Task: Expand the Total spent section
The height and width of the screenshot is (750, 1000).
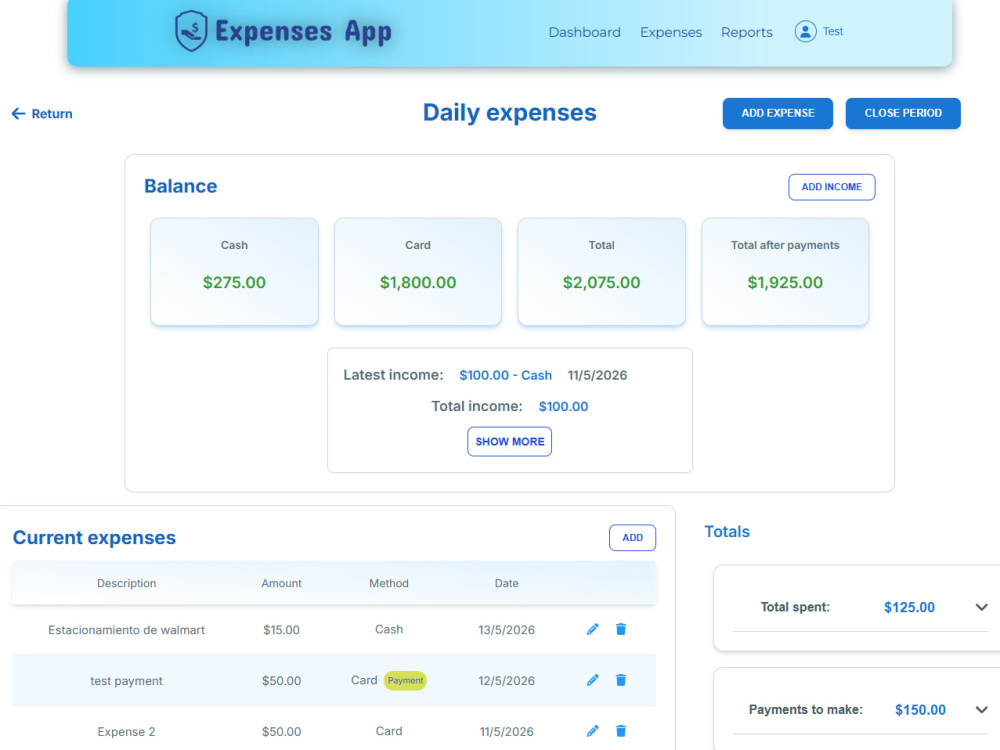Action: coord(982,607)
